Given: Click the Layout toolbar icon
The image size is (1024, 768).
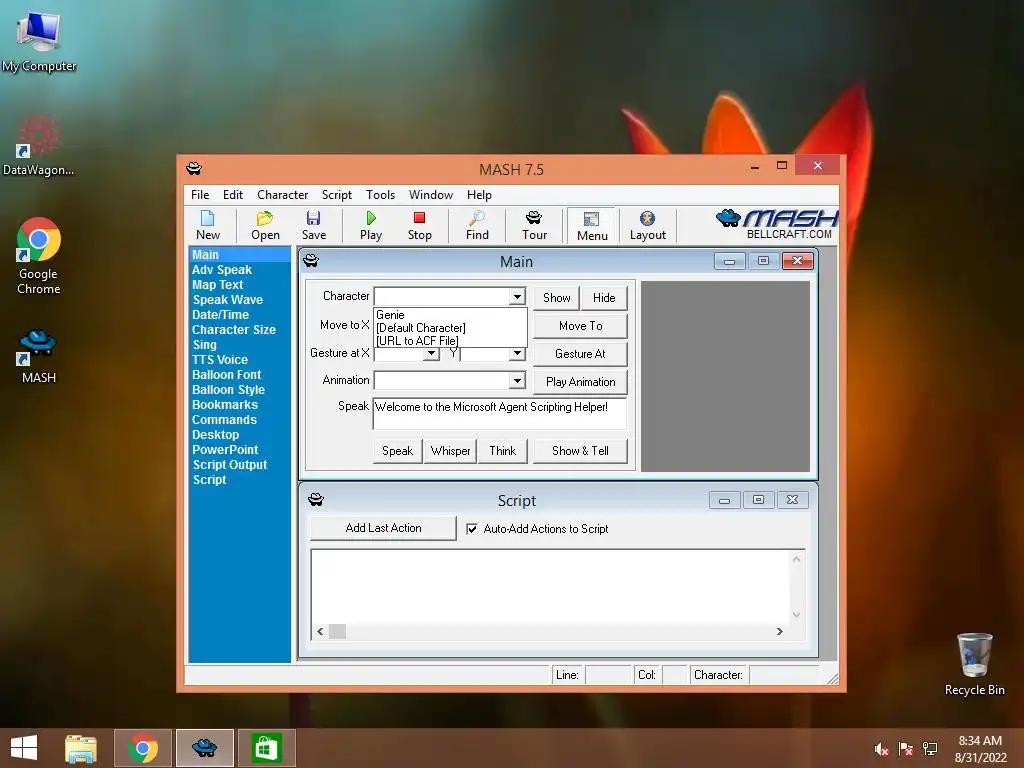Looking at the screenshot, I should point(647,225).
